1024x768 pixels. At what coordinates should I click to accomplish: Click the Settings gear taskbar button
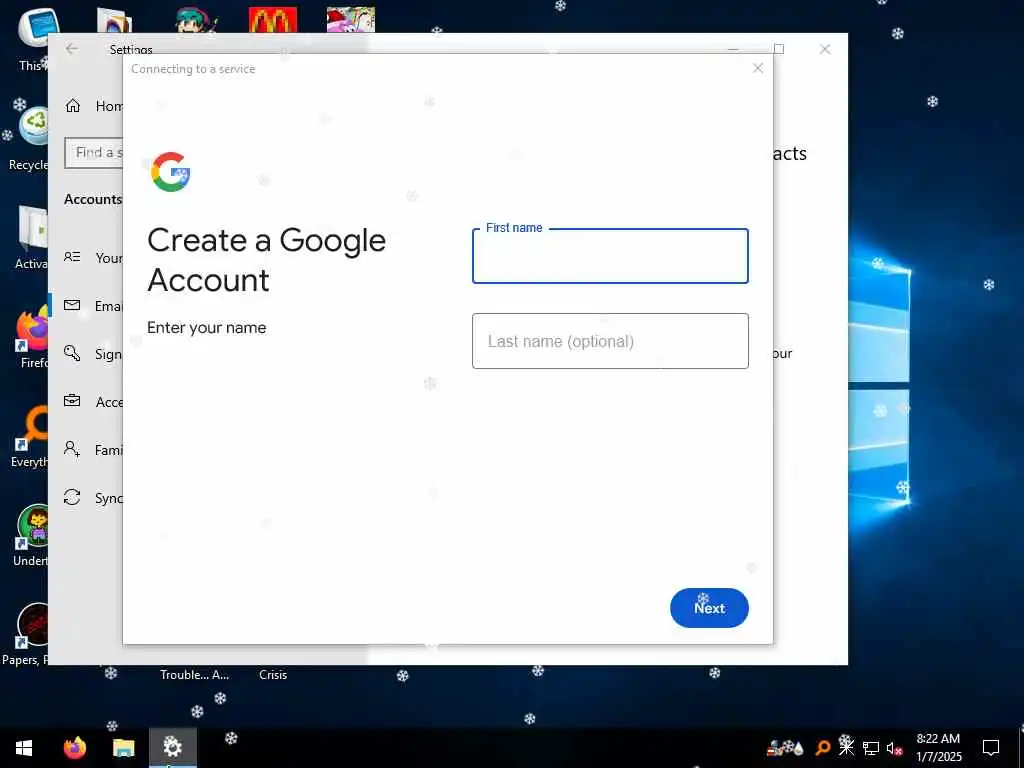click(x=172, y=747)
